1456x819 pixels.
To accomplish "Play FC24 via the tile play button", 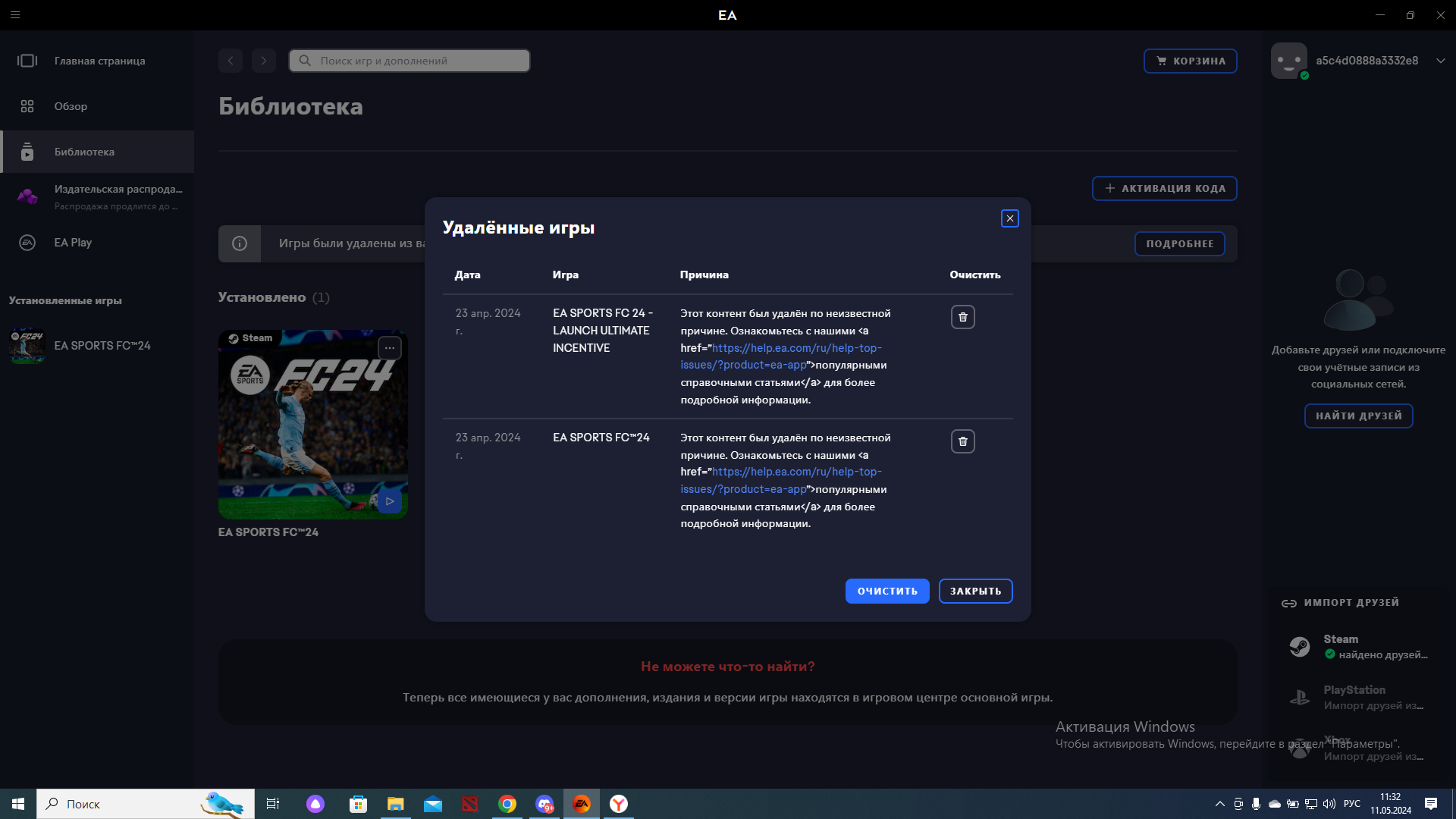I will tap(389, 501).
